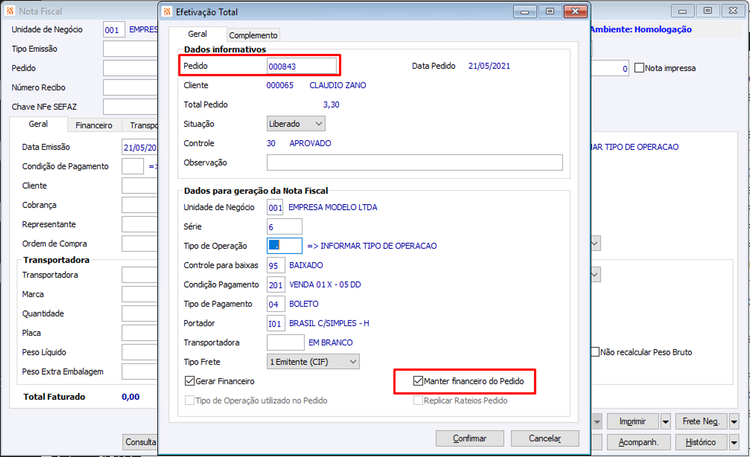Click the BRASIL C/SIMPLES - H text

tap(329, 323)
